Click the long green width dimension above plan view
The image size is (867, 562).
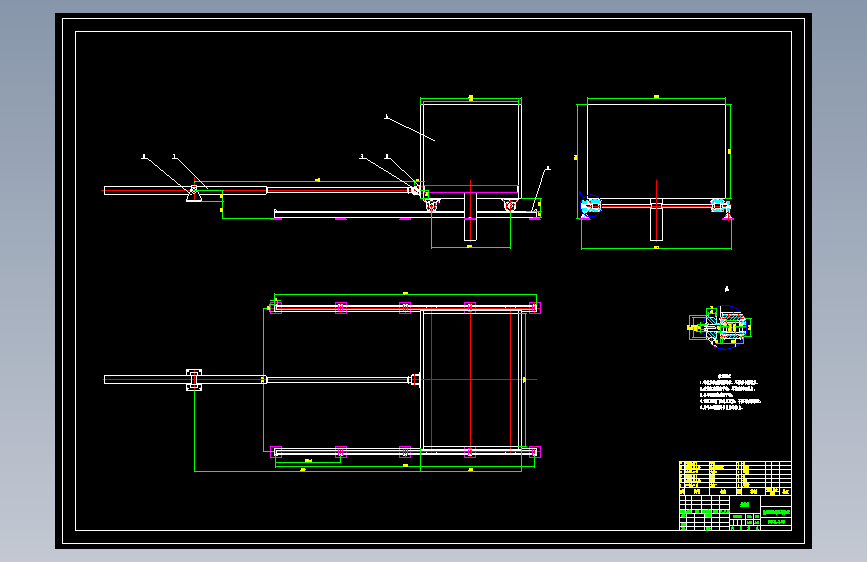coord(405,295)
